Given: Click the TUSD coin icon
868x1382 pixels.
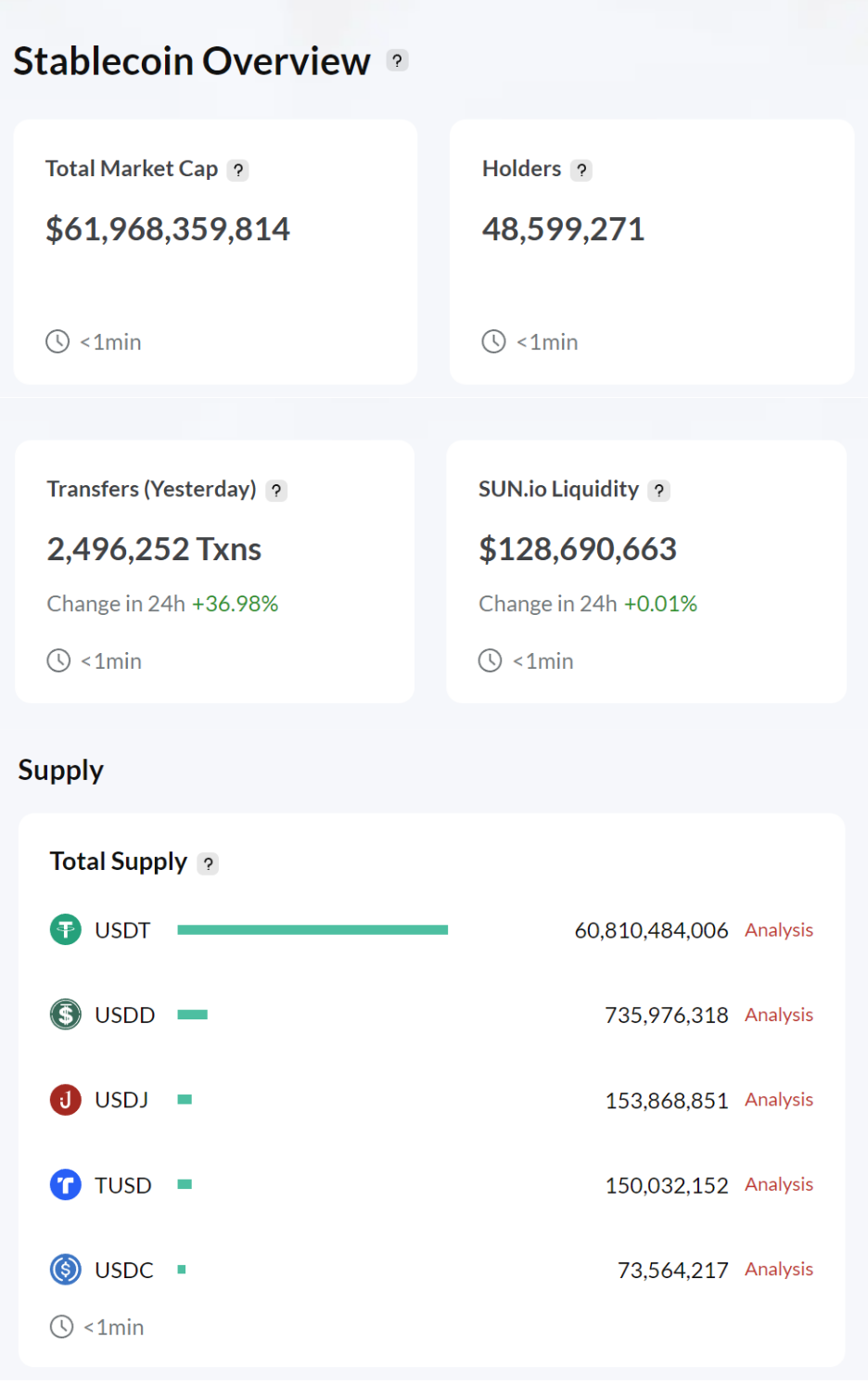Looking at the screenshot, I should [66, 1184].
